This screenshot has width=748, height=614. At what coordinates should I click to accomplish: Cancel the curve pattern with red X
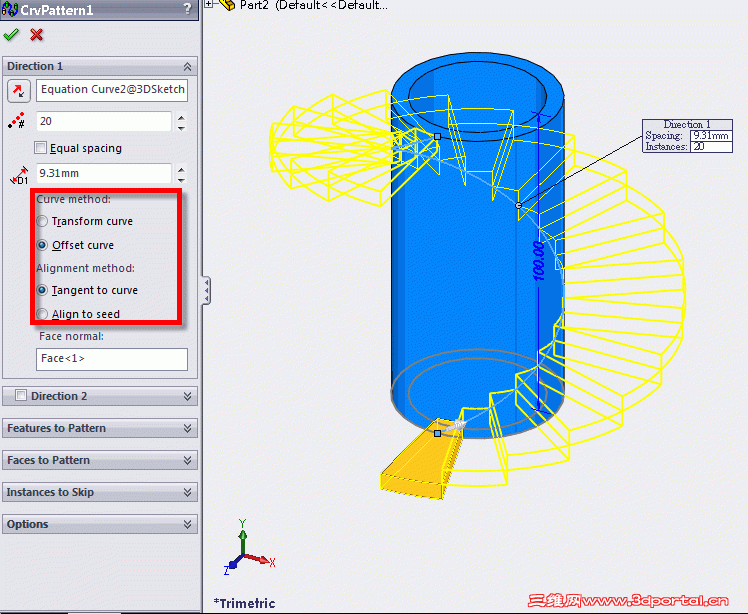pos(36,34)
